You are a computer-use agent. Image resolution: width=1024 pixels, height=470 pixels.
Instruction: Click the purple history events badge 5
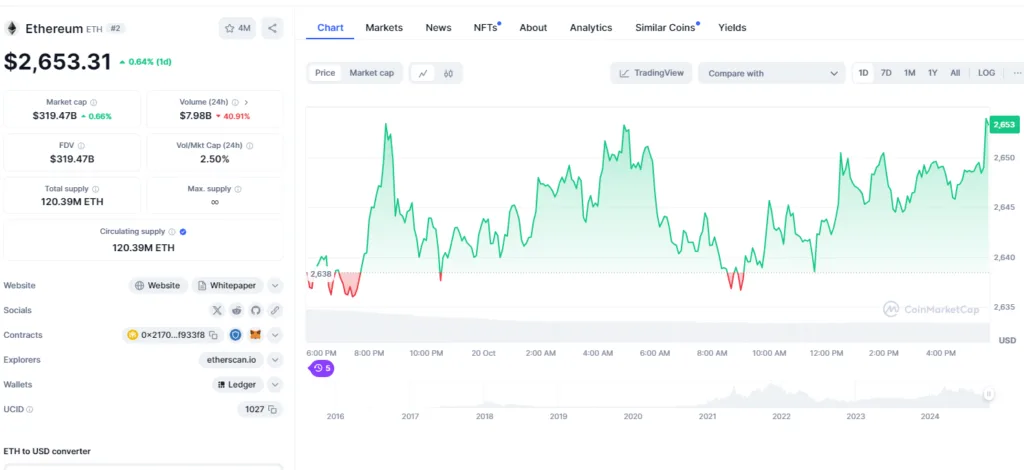321,368
